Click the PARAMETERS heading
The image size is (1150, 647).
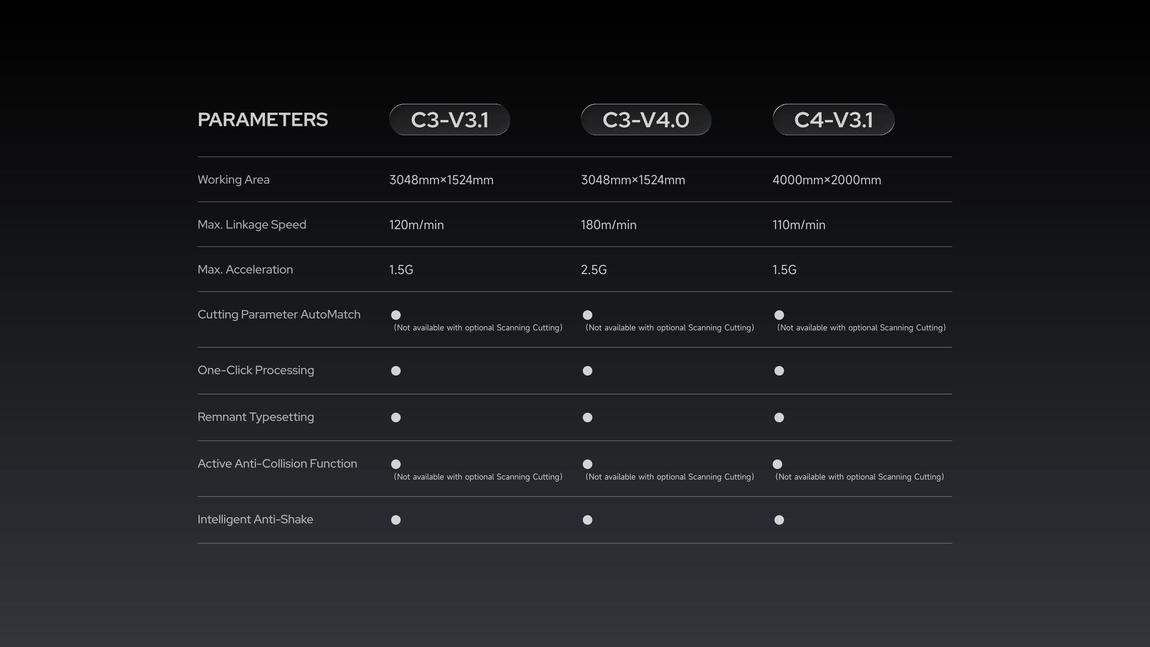(263, 120)
